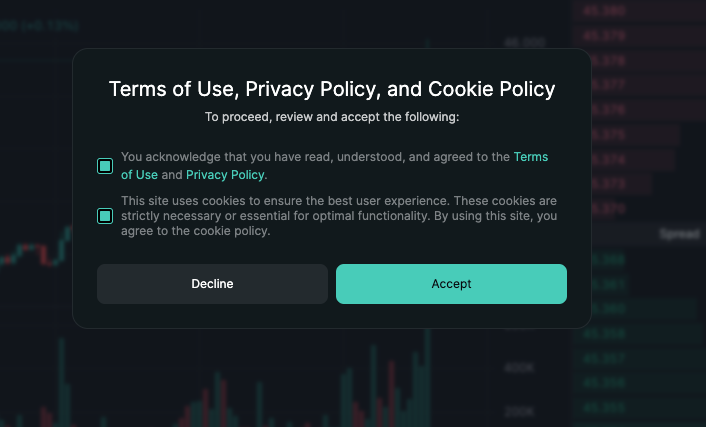Screen dimensions: 706x427
Task: Click the 400K volume axis label
Action: (519, 368)
